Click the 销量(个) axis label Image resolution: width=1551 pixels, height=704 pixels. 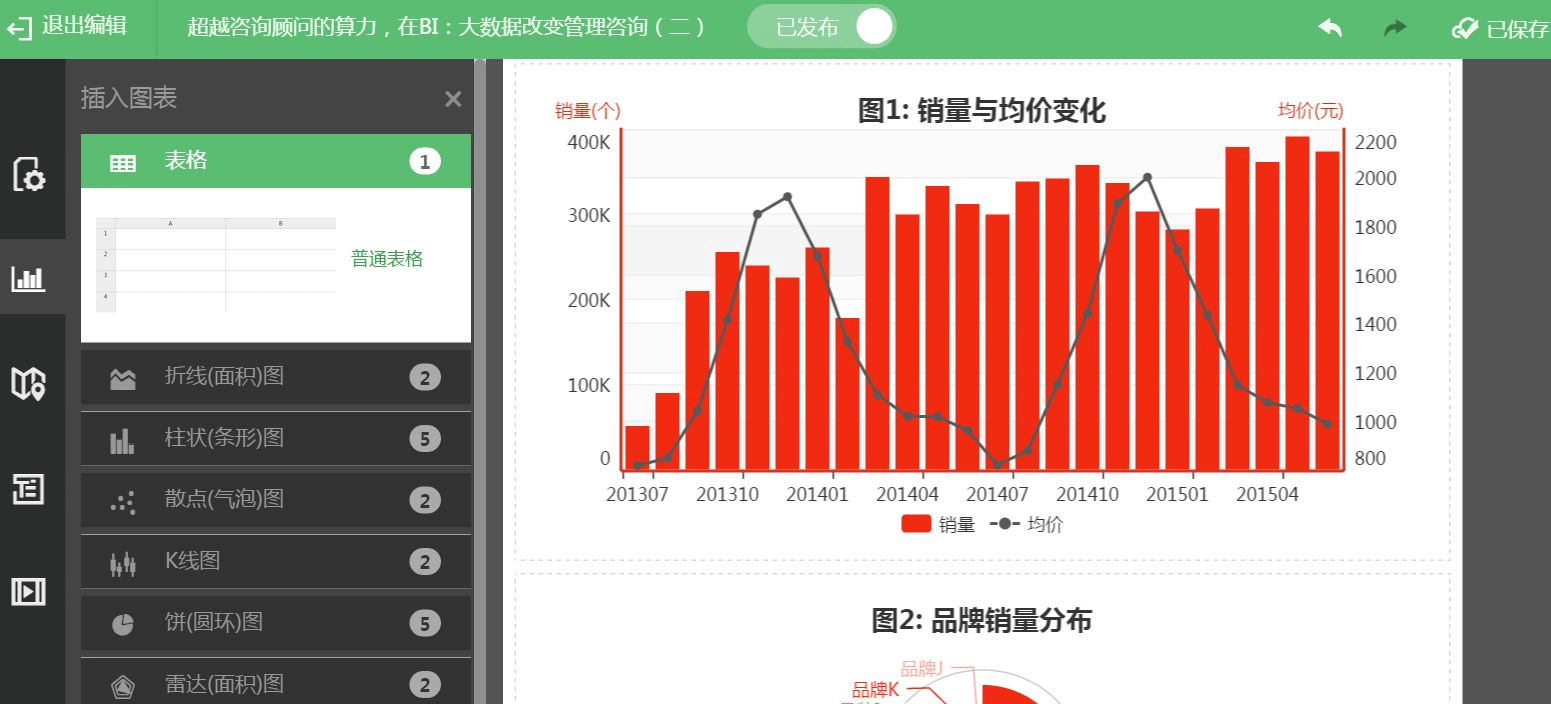[588, 111]
